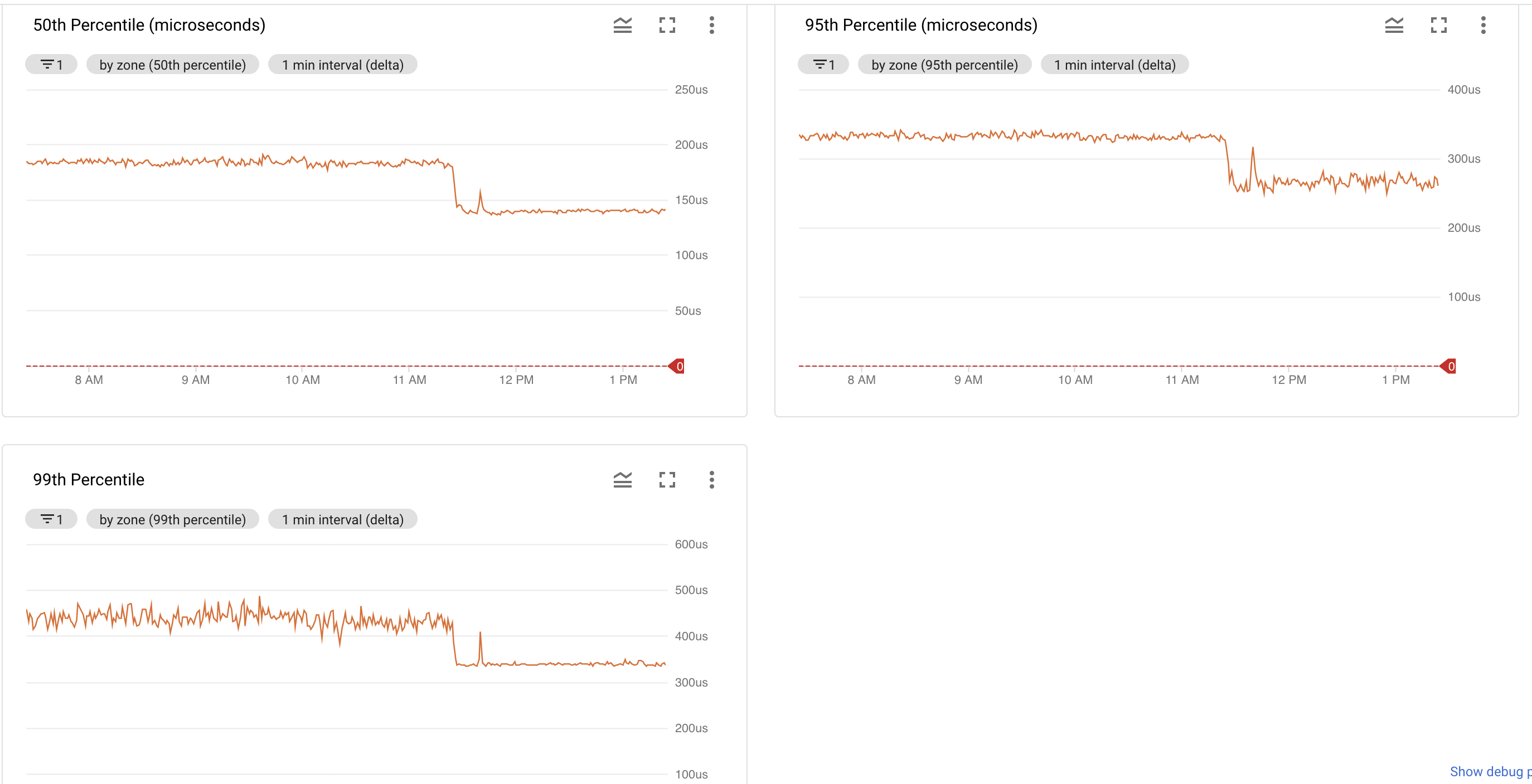1532x784 pixels.
Task: Select the 1 min interval (delta) chip on 95th chart
Action: point(1114,64)
